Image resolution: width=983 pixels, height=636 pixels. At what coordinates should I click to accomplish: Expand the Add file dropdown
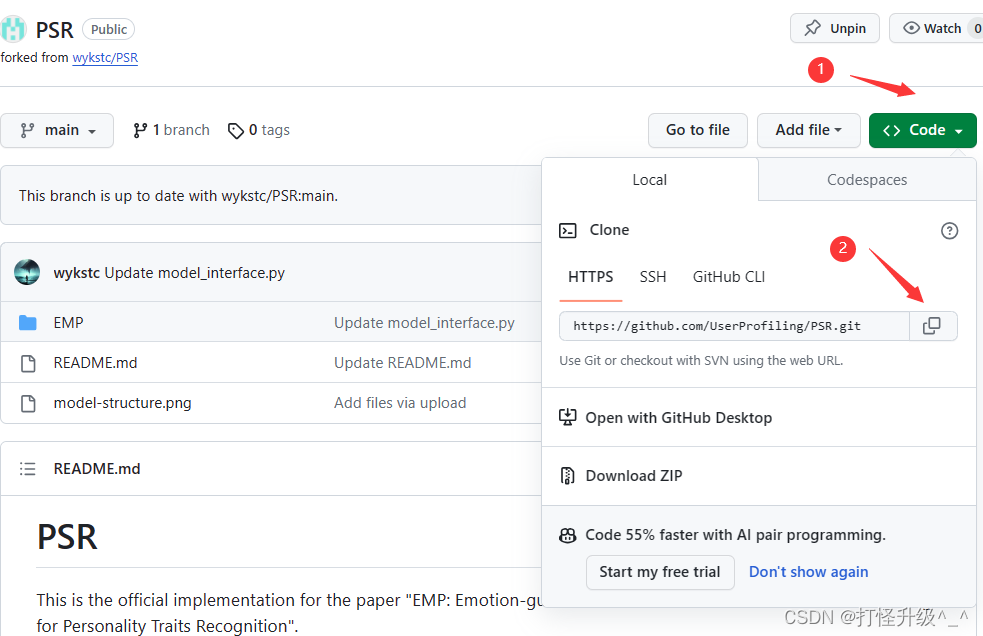click(808, 130)
